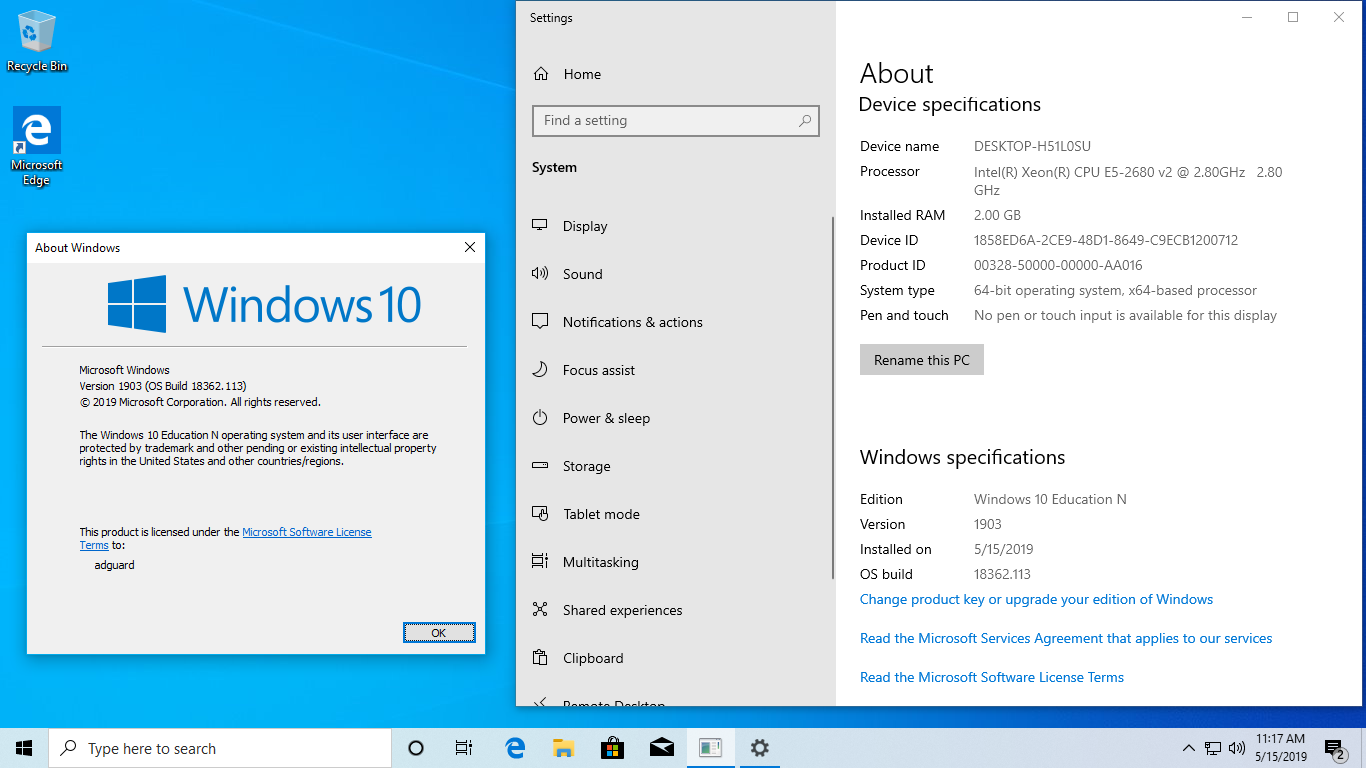Open Read the Microsoft Software License Terms link in Settings
This screenshot has width=1366, height=768.
(x=992, y=677)
